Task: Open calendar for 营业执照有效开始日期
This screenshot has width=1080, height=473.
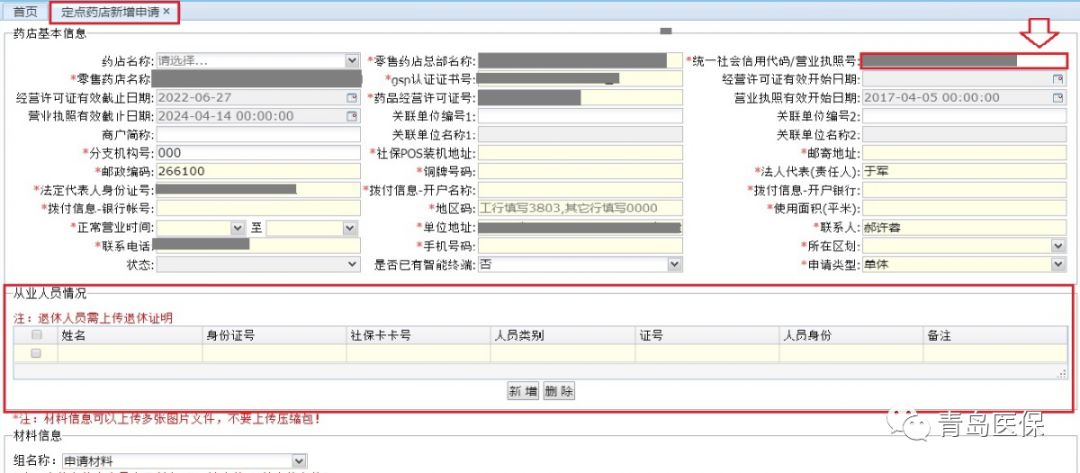Action: pos(1057,98)
